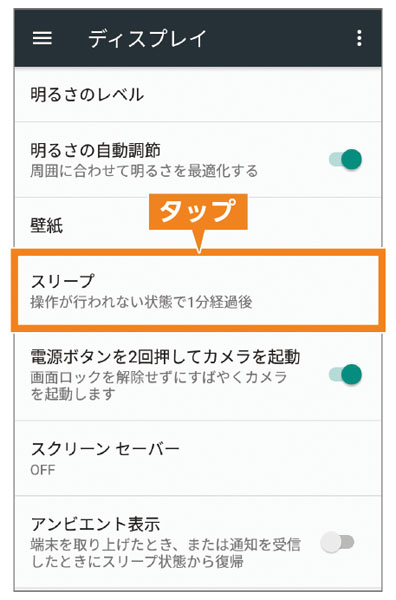The height and width of the screenshot is (600, 396).
Task: Tap アンビエント表示 title text
Action: pos(95,524)
